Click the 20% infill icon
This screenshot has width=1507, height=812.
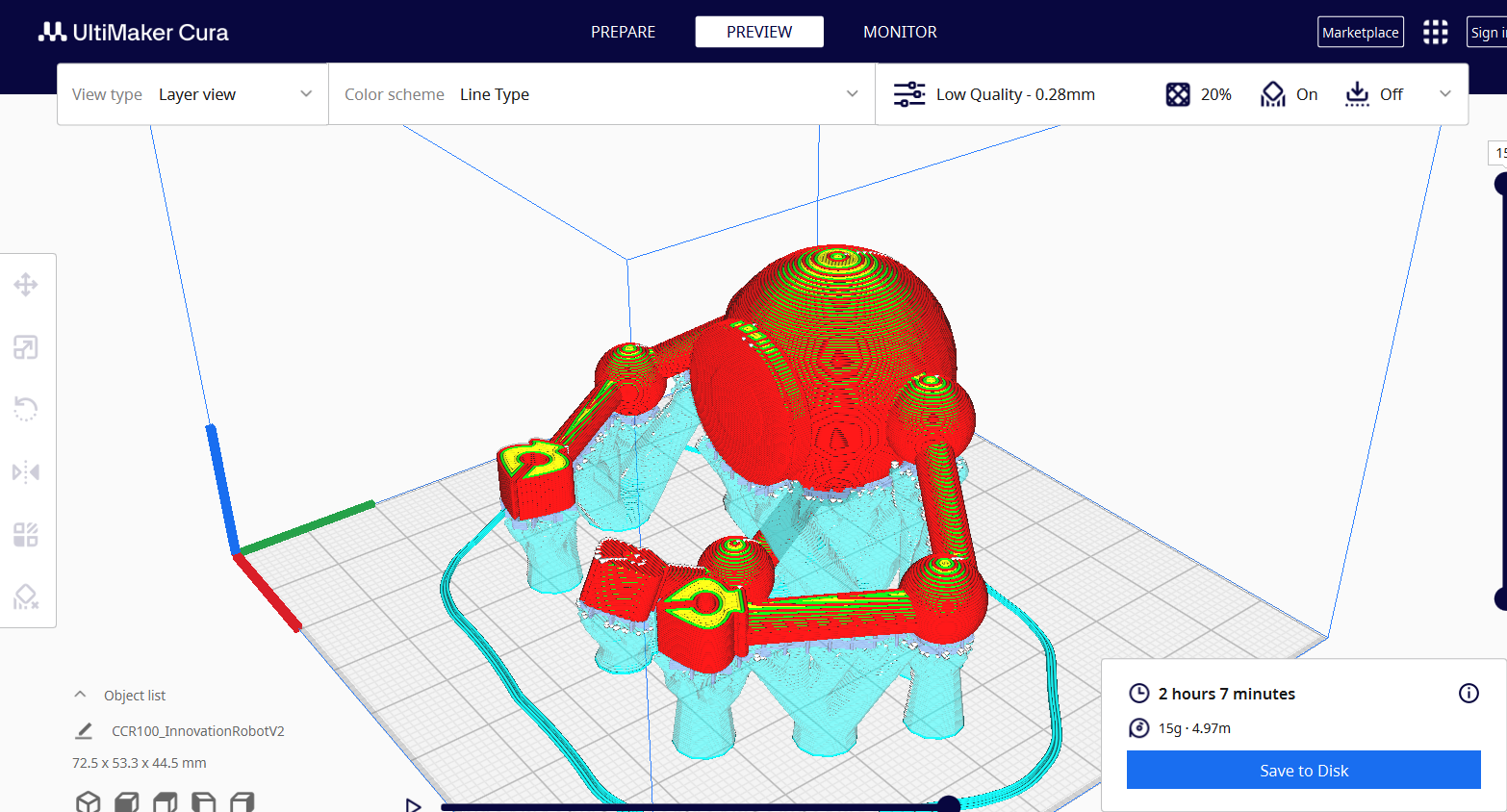click(x=1178, y=94)
